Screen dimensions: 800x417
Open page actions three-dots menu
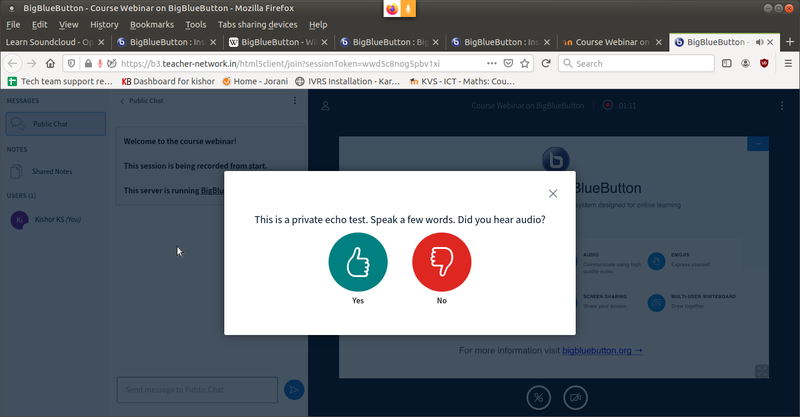click(492, 63)
